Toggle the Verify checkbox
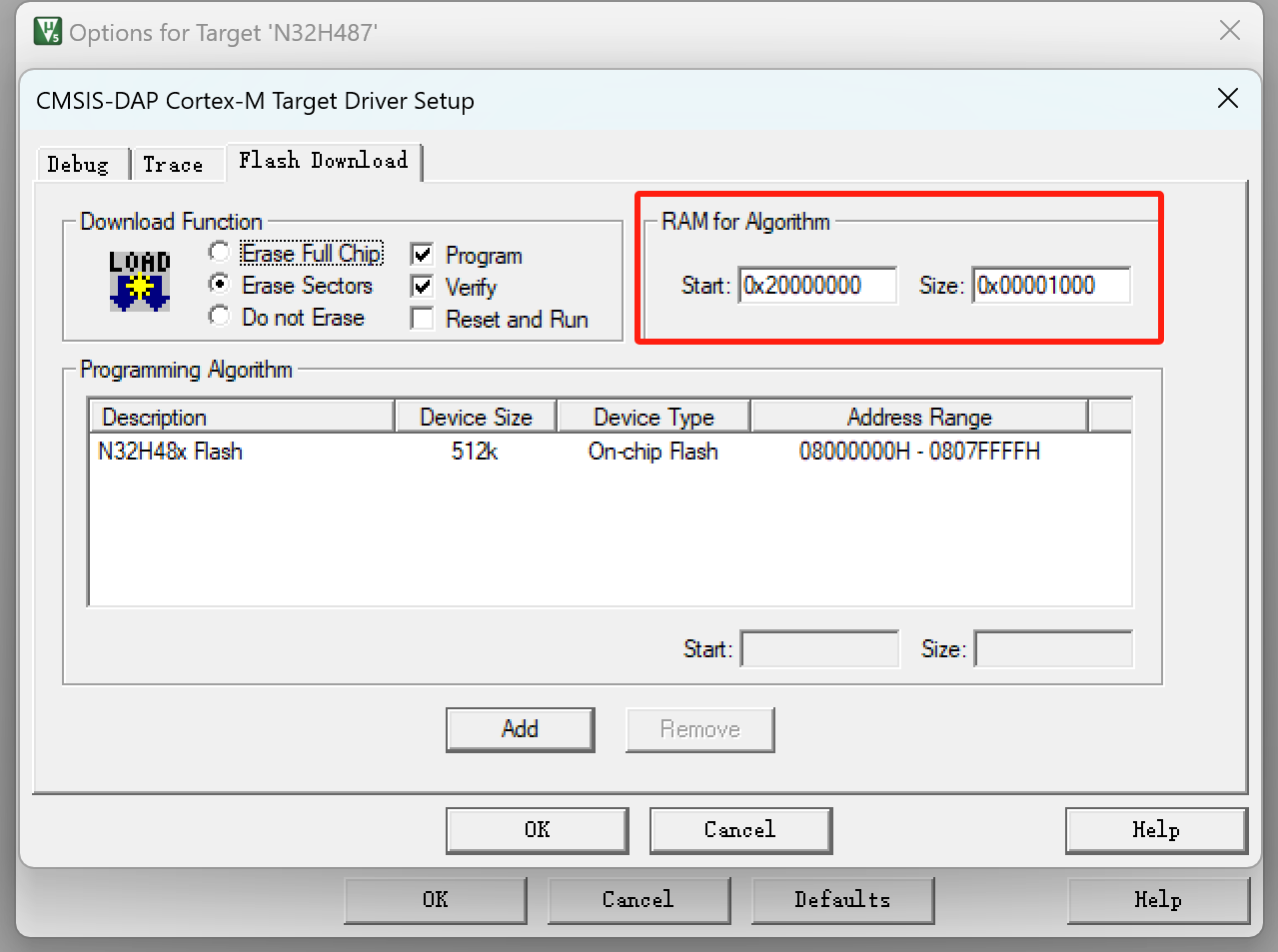The image size is (1278, 952). point(423,288)
